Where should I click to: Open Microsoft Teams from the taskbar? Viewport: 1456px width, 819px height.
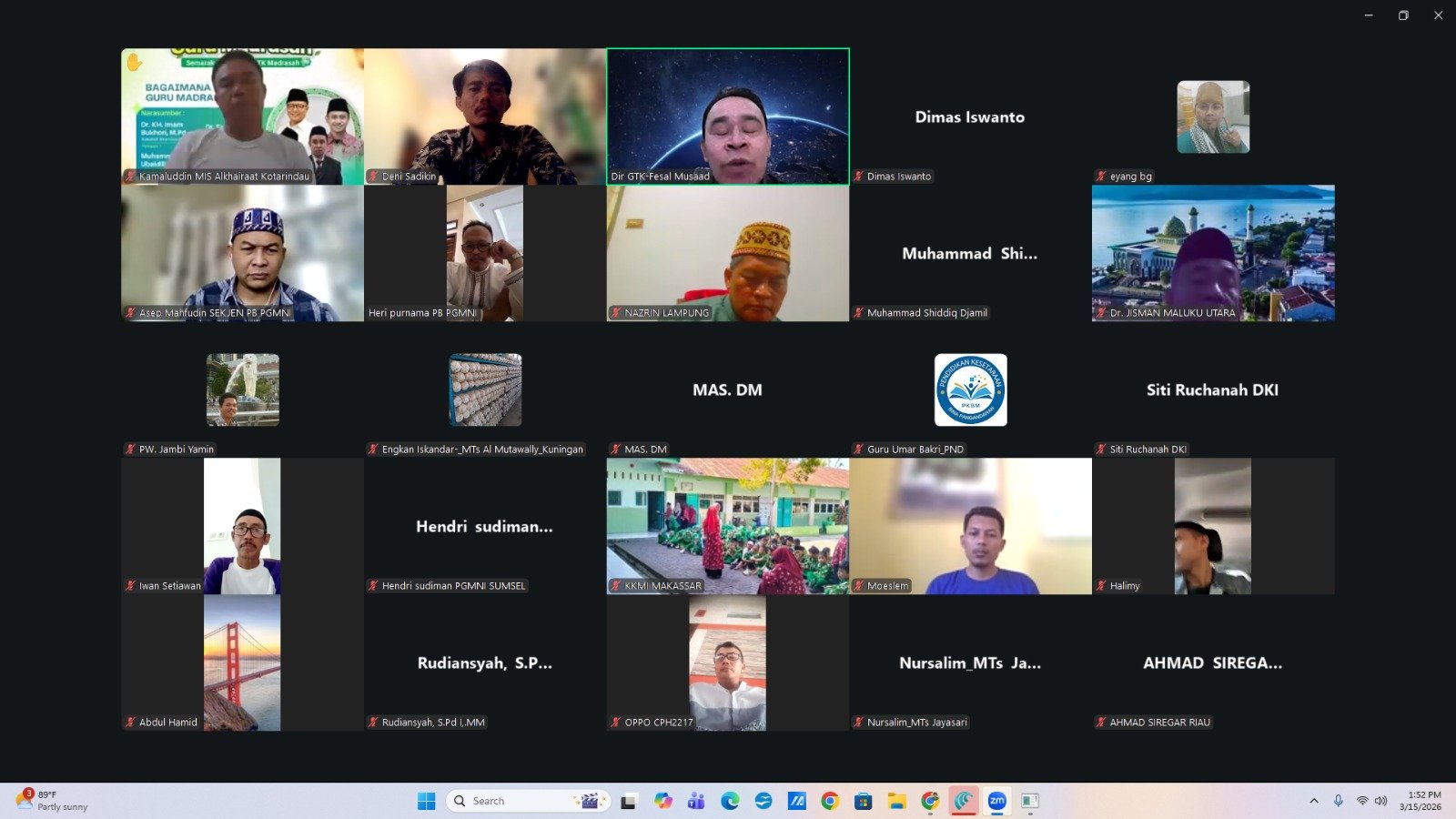696,801
